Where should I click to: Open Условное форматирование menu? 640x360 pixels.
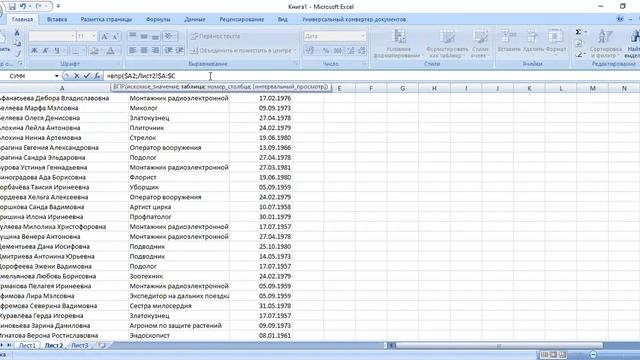[398, 44]
